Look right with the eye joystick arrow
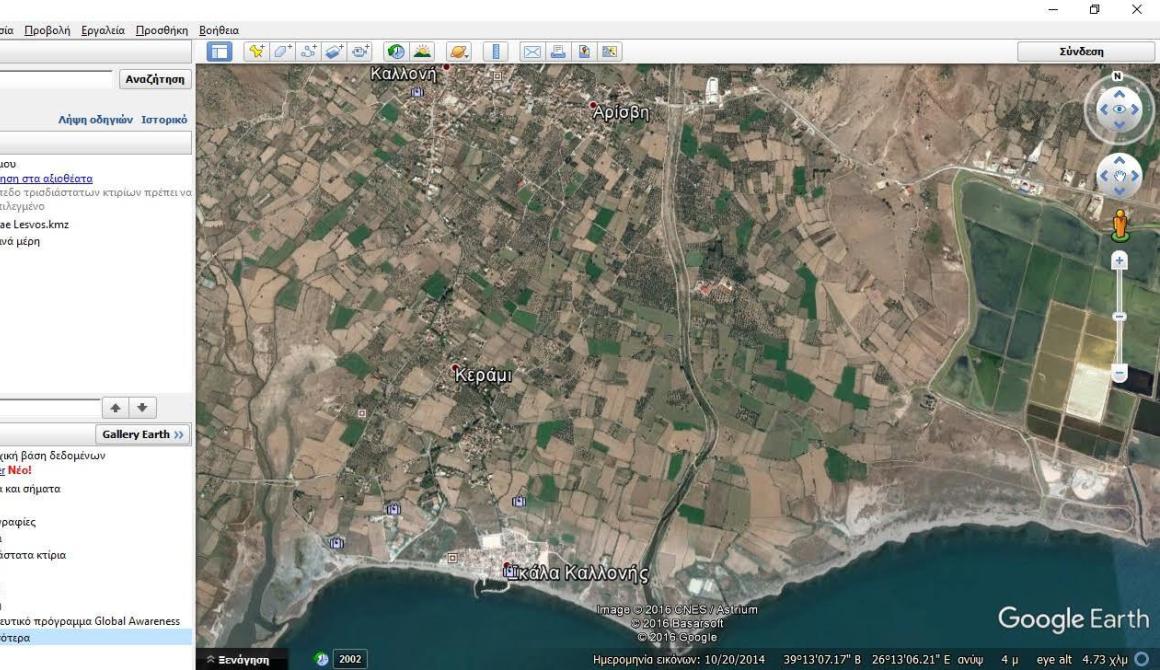 1135,109
